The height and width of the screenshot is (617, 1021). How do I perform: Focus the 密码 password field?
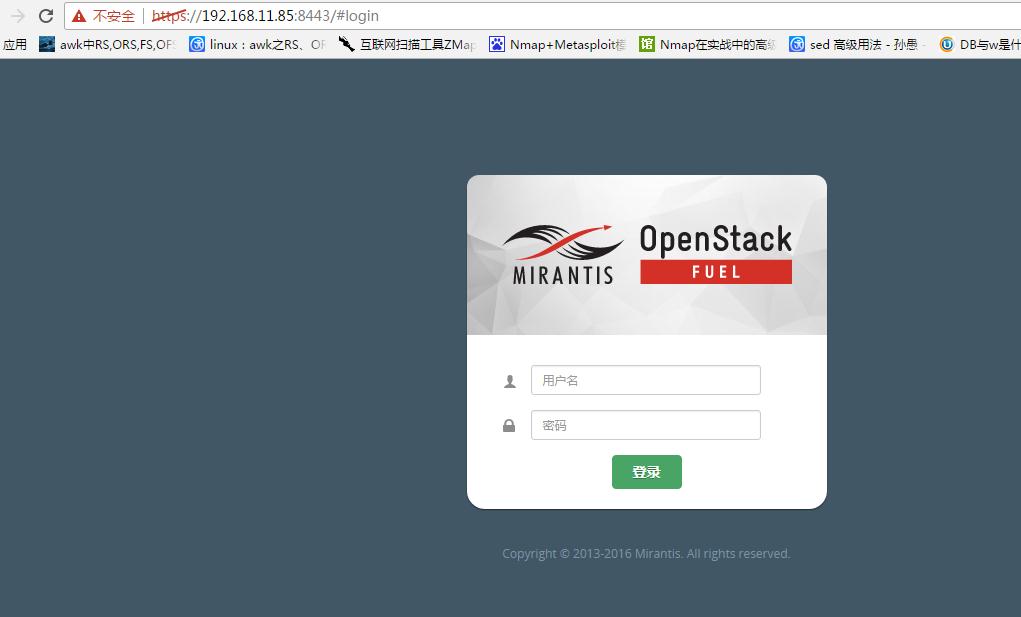(646, 425)
